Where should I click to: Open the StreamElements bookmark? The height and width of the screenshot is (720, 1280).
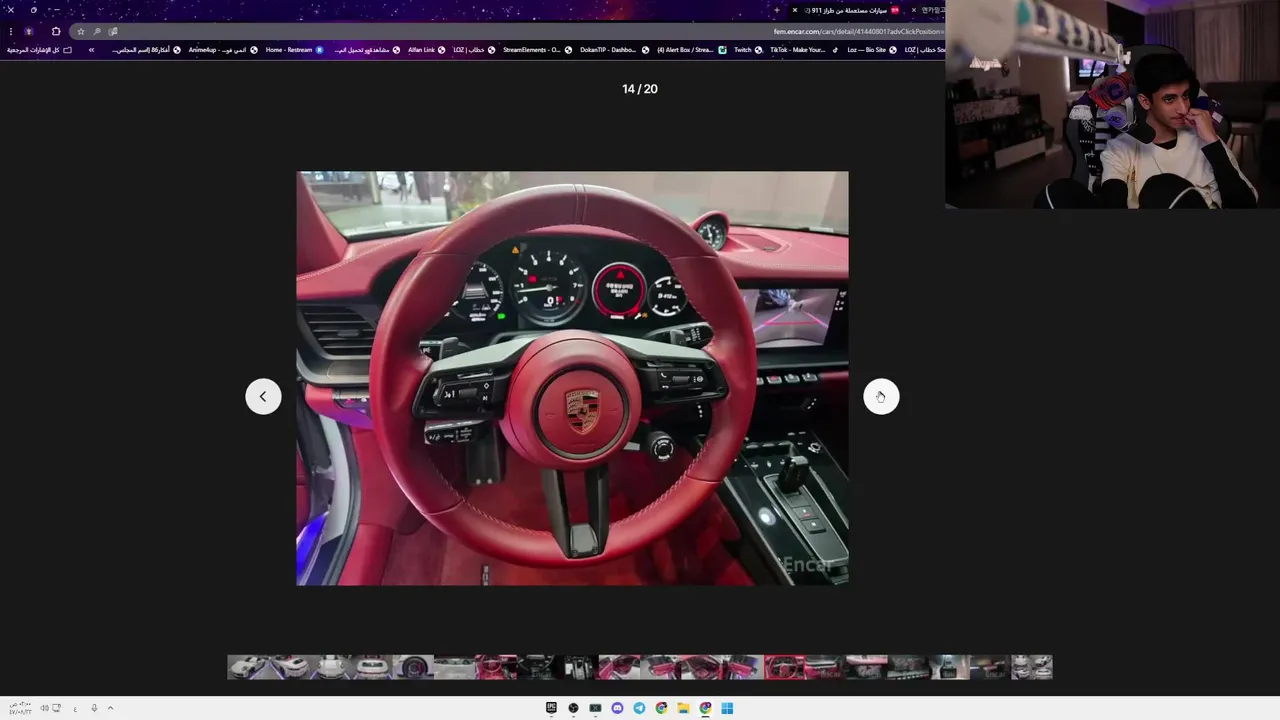click(537, 49)
